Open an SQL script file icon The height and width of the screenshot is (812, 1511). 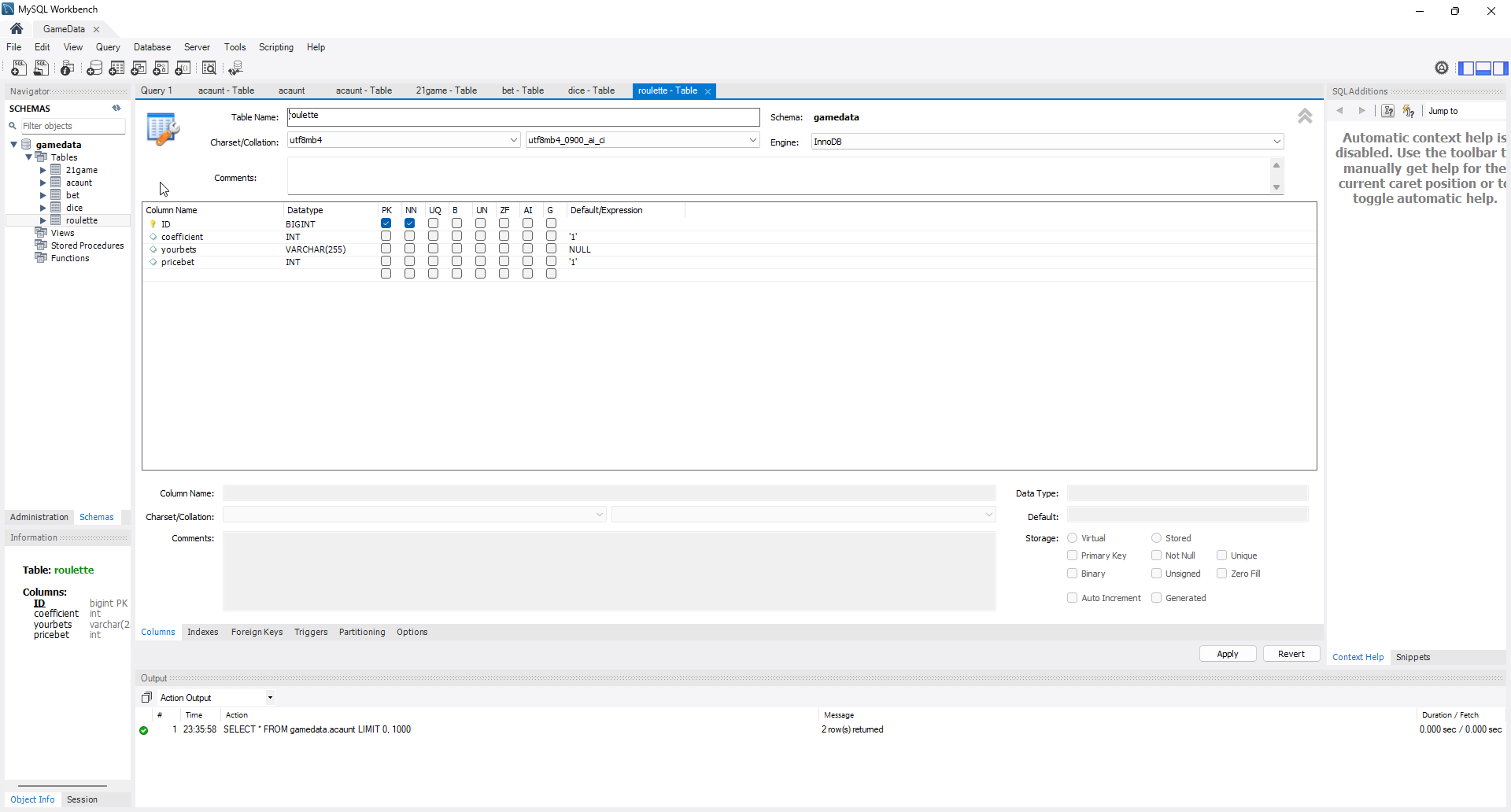42,68
